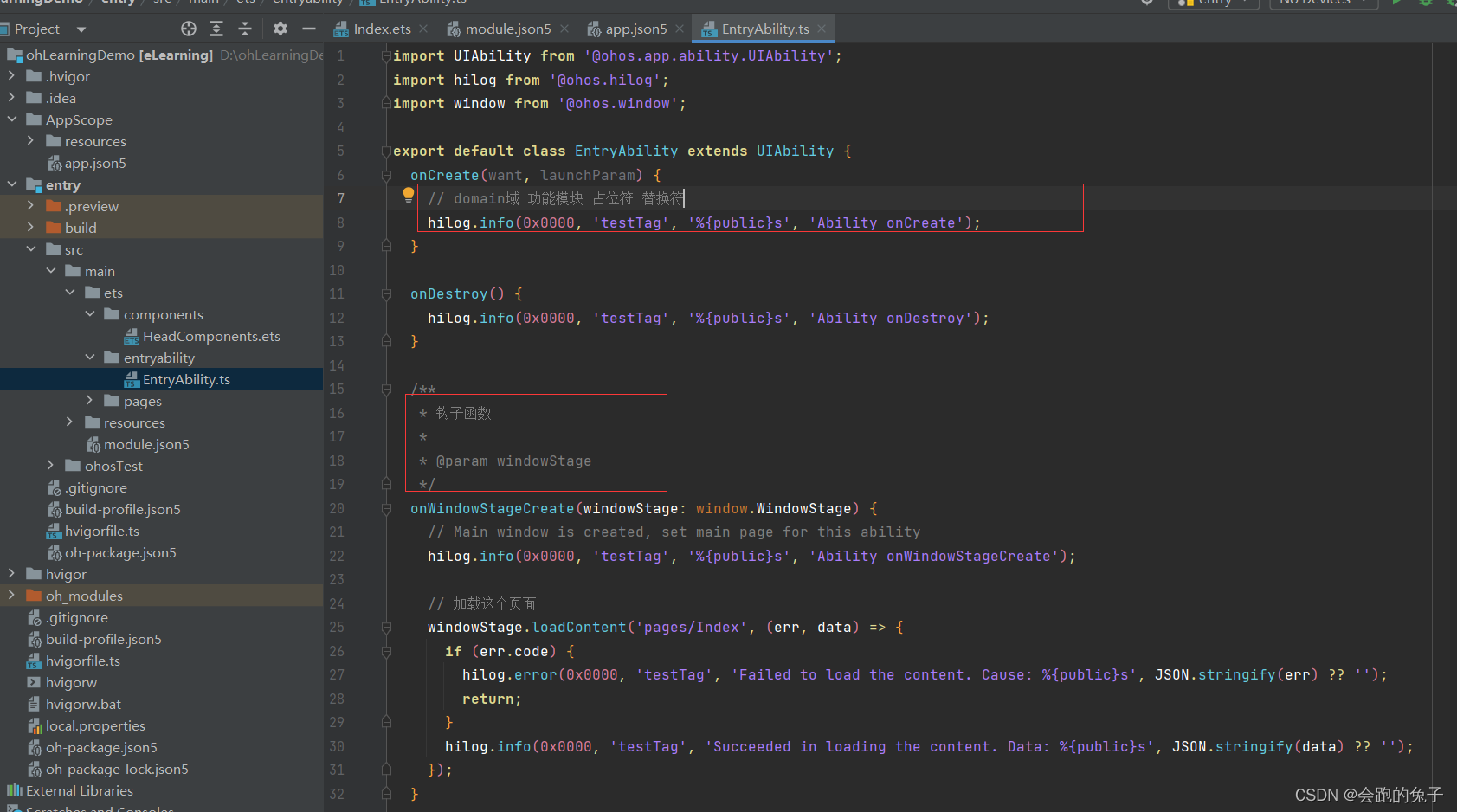The width and height of the screenshot is (1457, 812).
Task: Click the Collapse All icon in Project panel
Action: pyautogui.click(x=245, y=29)
